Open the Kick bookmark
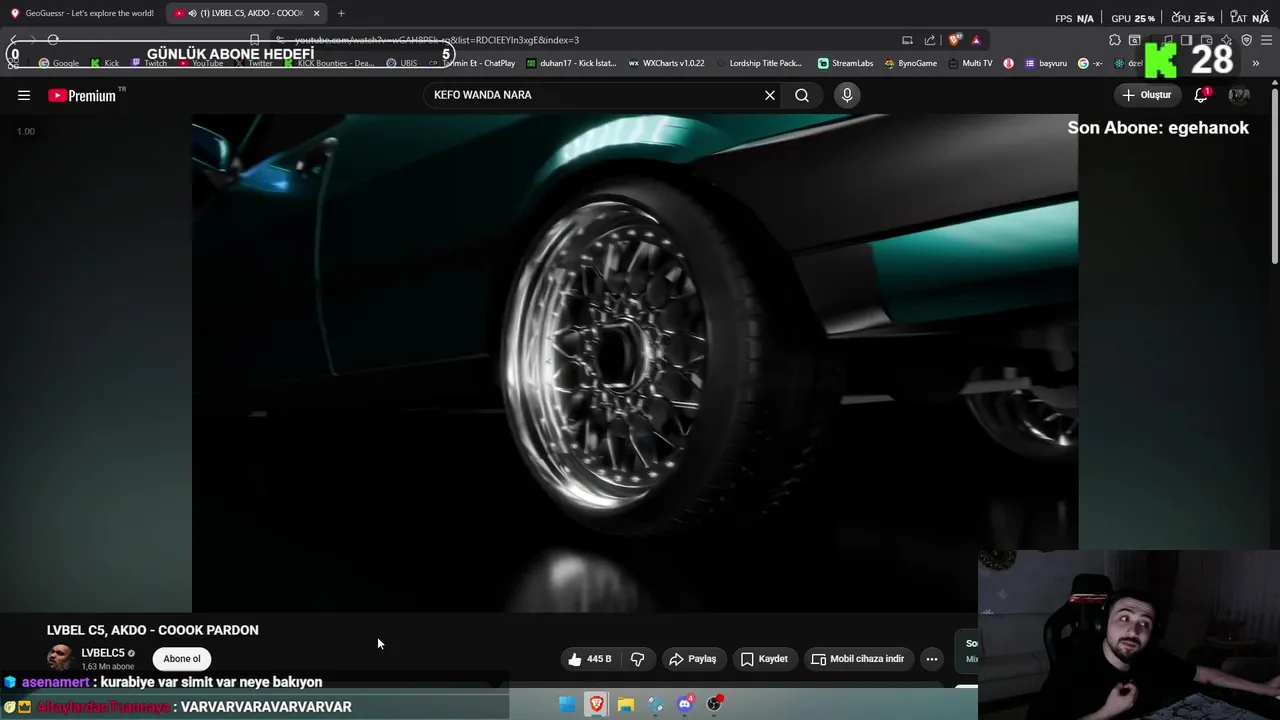The height and width of the screenshot is (720, 1280). 105,63
